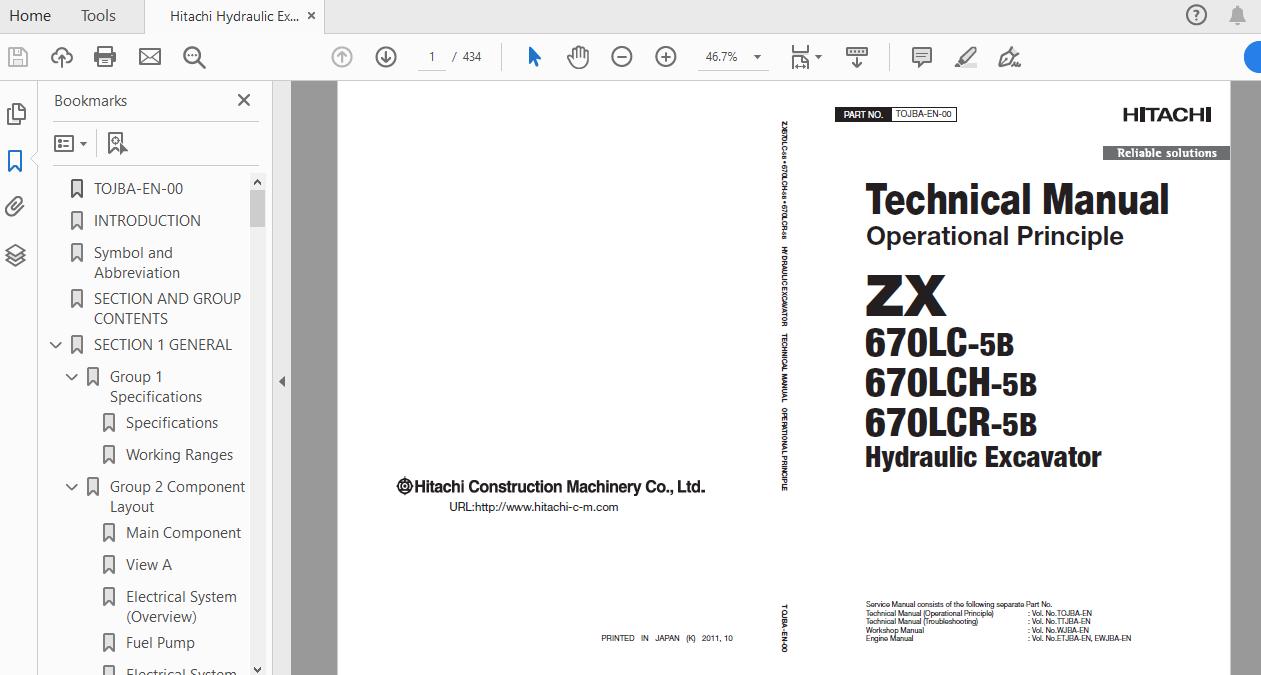Open the Help icon

click(x=1196, y=15)
